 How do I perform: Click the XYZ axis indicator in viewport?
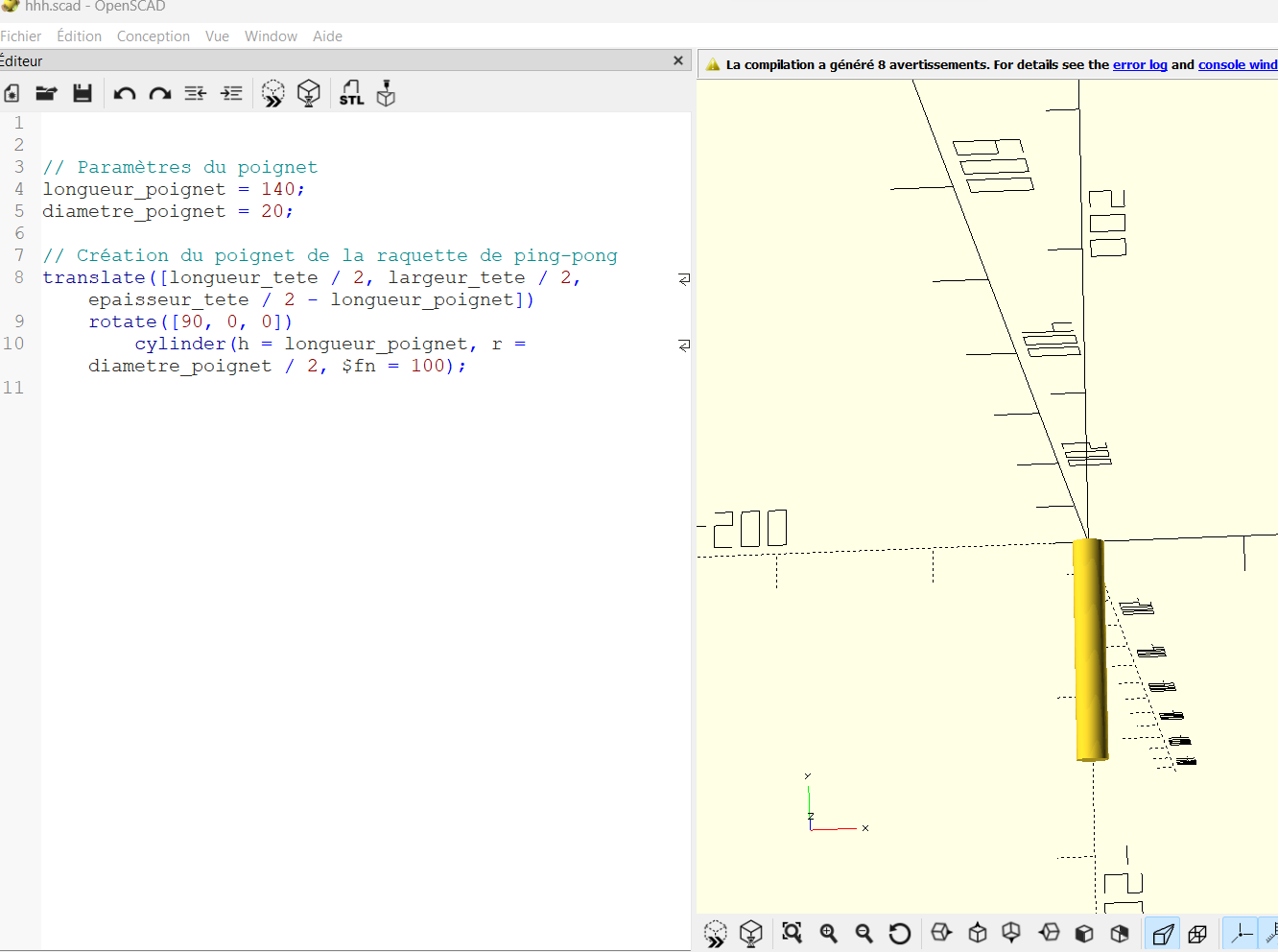coord(837,803)
